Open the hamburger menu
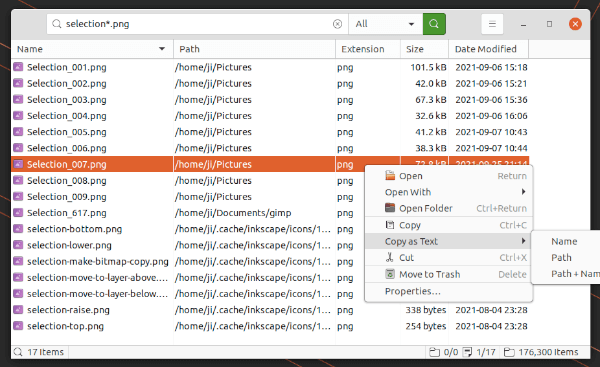Image resolution: width=600 pixels, height=367 pixels. (x=492, y=24)
